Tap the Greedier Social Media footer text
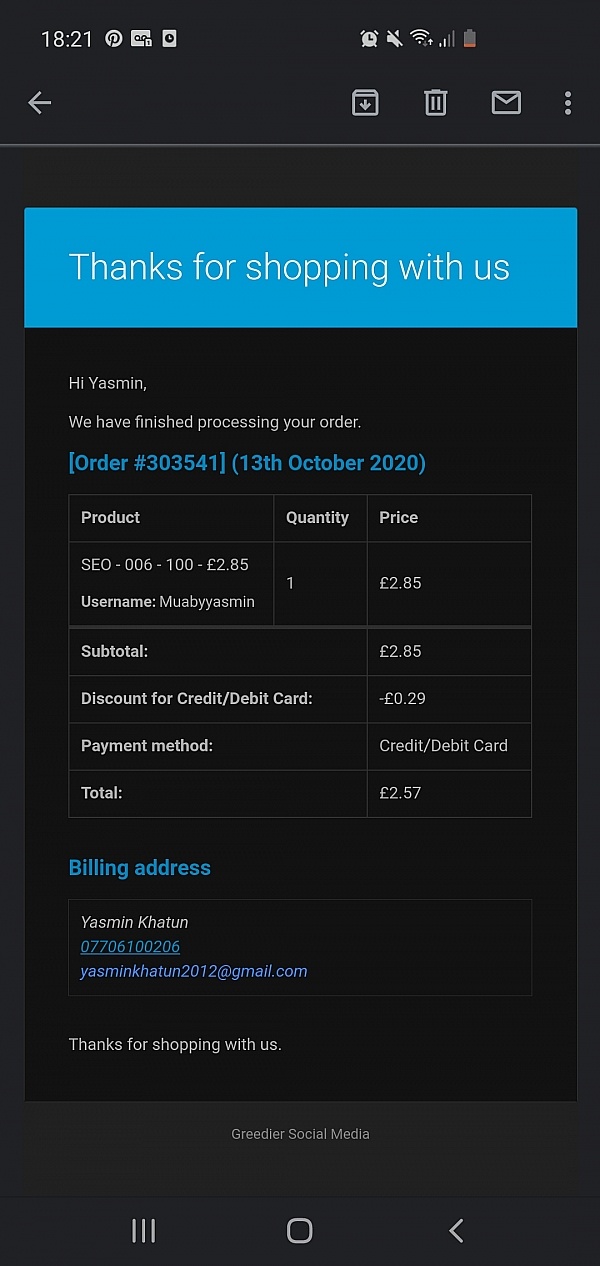The height and width of the screenshot is (1266, 600). click(x=300, y=1134)
